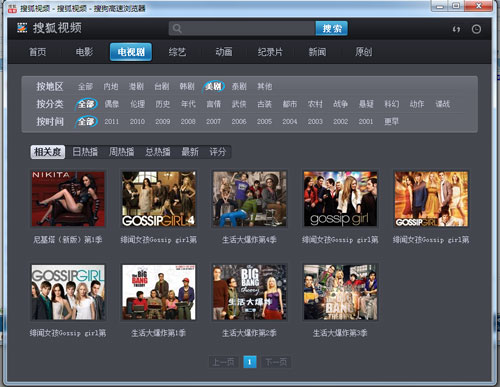Filter category by 武侠
500x387 pixels.
click(x=239, y=104)
